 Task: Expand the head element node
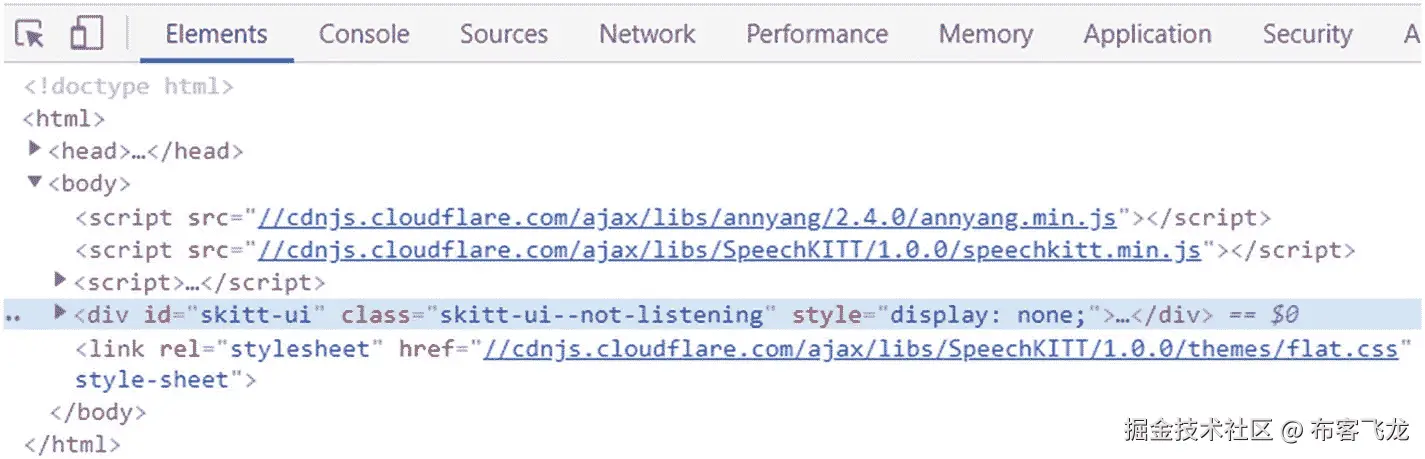(36, 150)
